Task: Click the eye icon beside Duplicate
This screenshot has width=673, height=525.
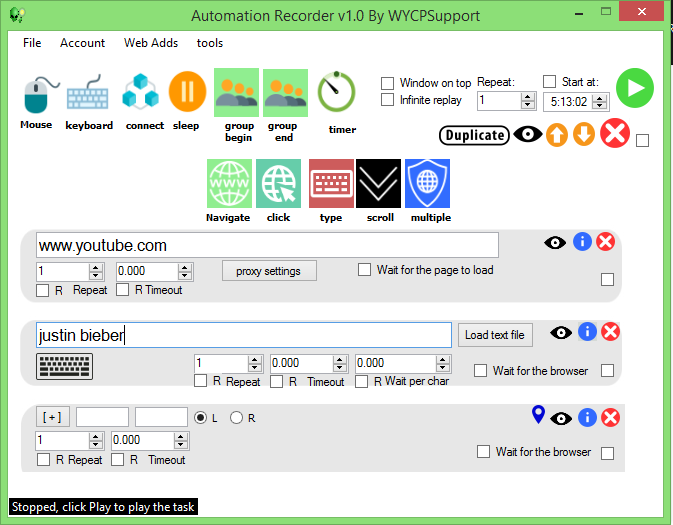Action: pyautogui.click(x=527, y=134)
